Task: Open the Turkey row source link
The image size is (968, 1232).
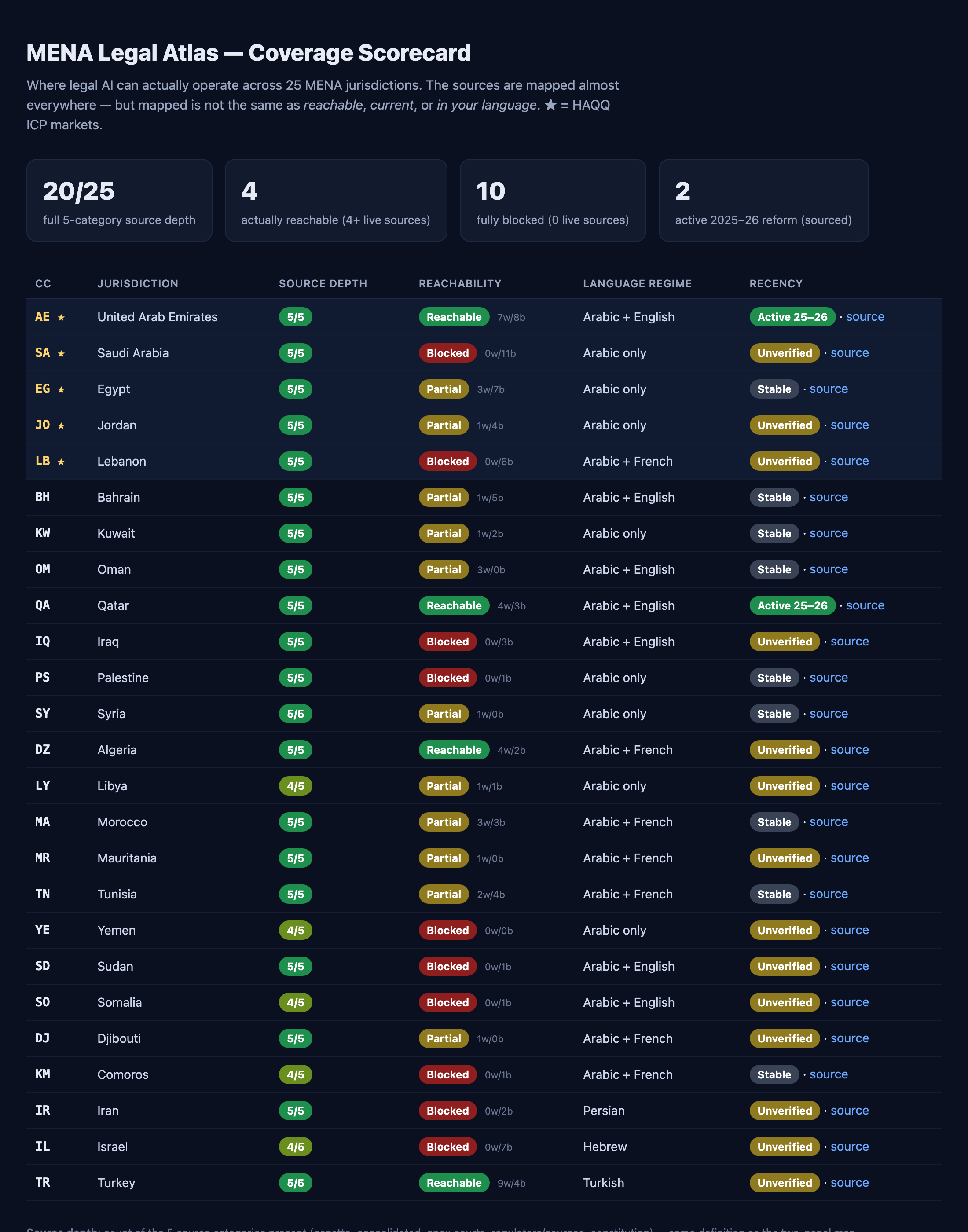Action: point(850,1182)
